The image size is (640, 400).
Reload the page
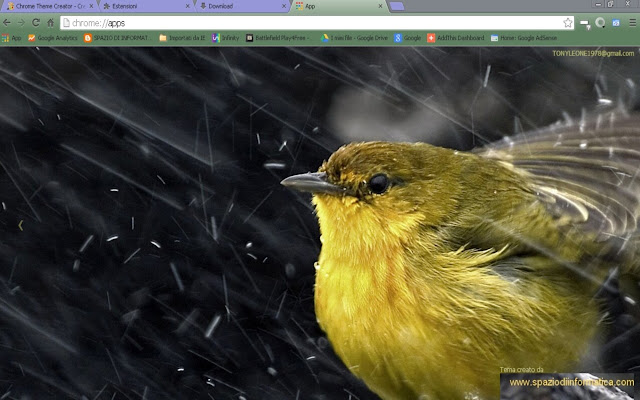tap(36, 23)
